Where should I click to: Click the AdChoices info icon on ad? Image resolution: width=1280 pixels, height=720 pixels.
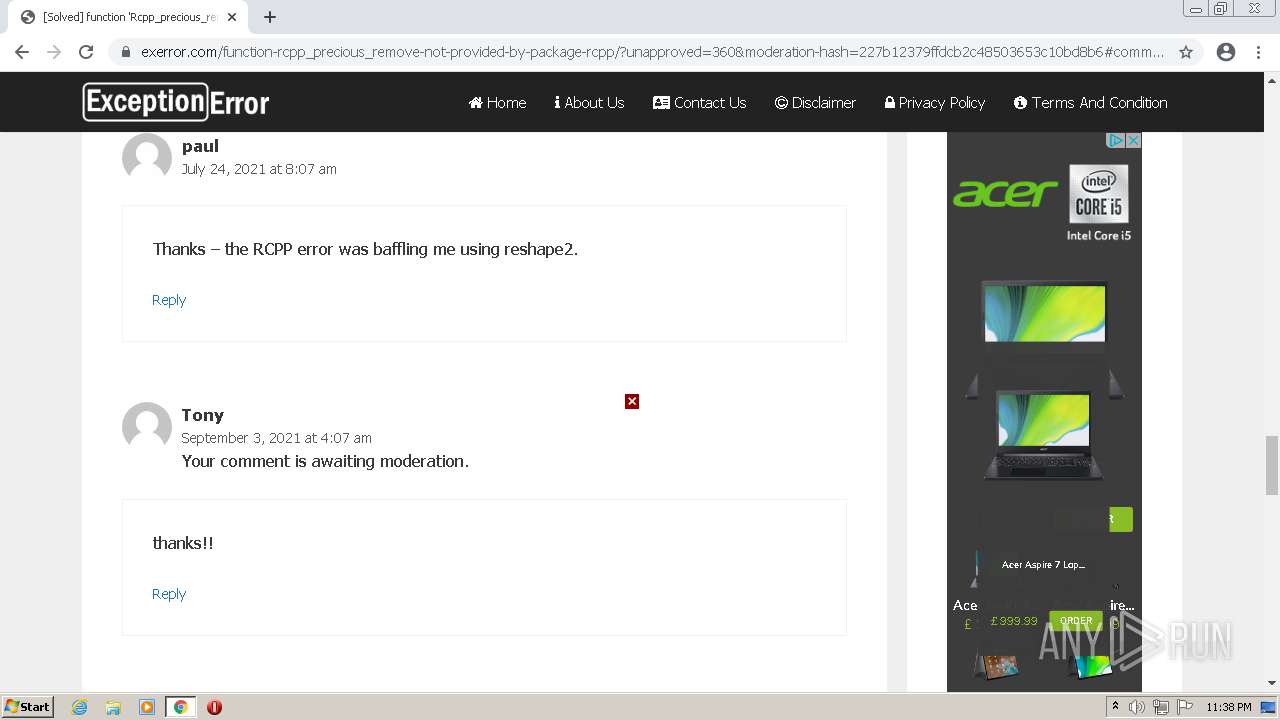[1116, 141]
